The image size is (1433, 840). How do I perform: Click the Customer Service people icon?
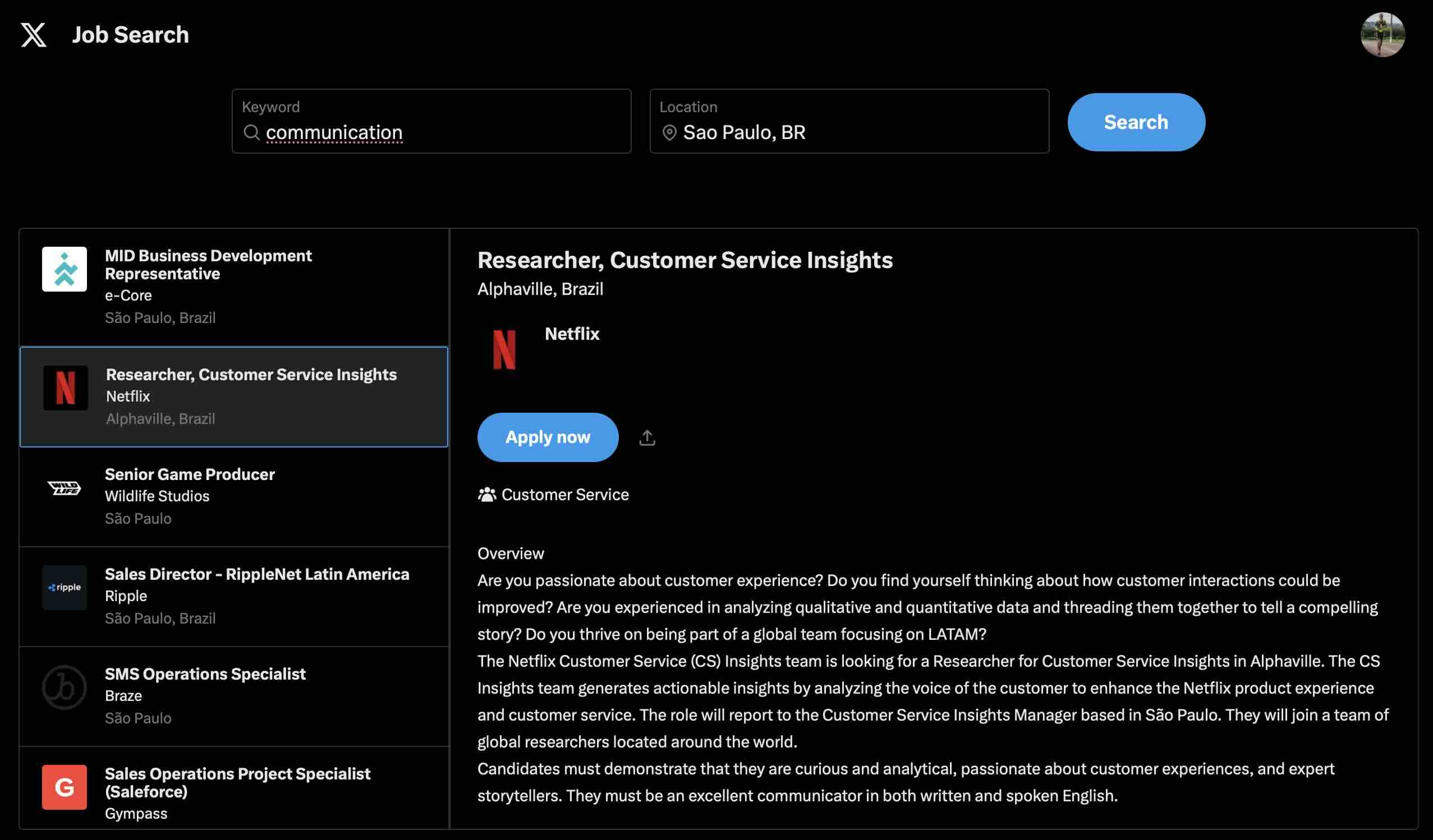pyautogui.click(x=487, y=495)
